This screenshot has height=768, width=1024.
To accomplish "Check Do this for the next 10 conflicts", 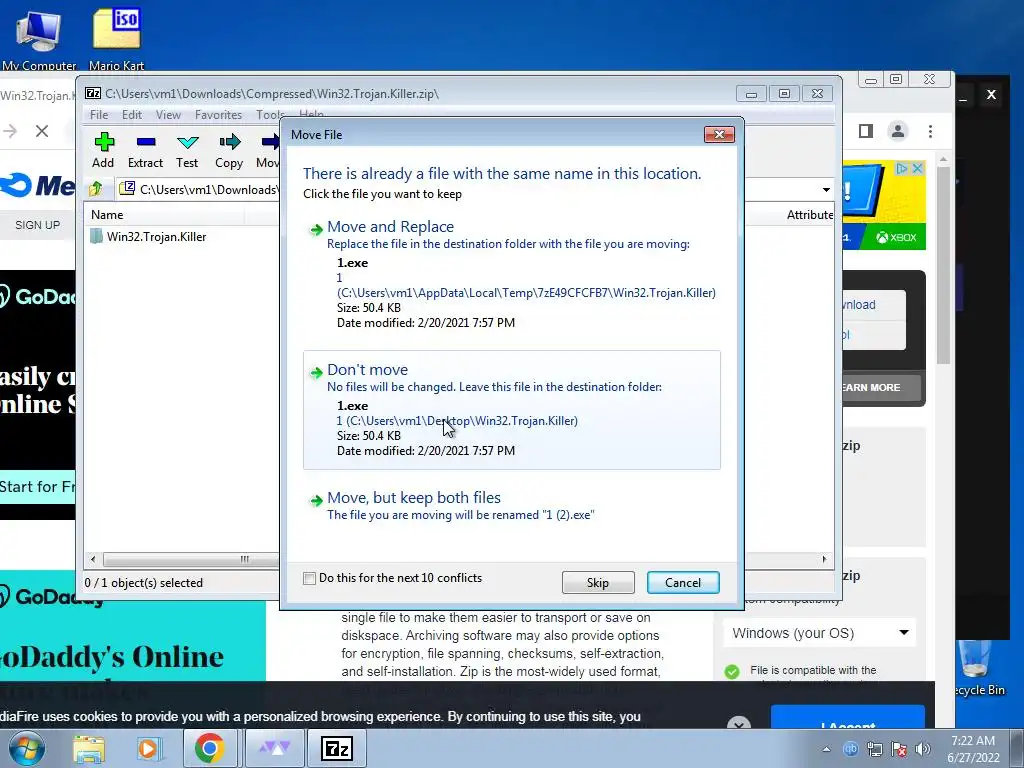I will point(310,578).
